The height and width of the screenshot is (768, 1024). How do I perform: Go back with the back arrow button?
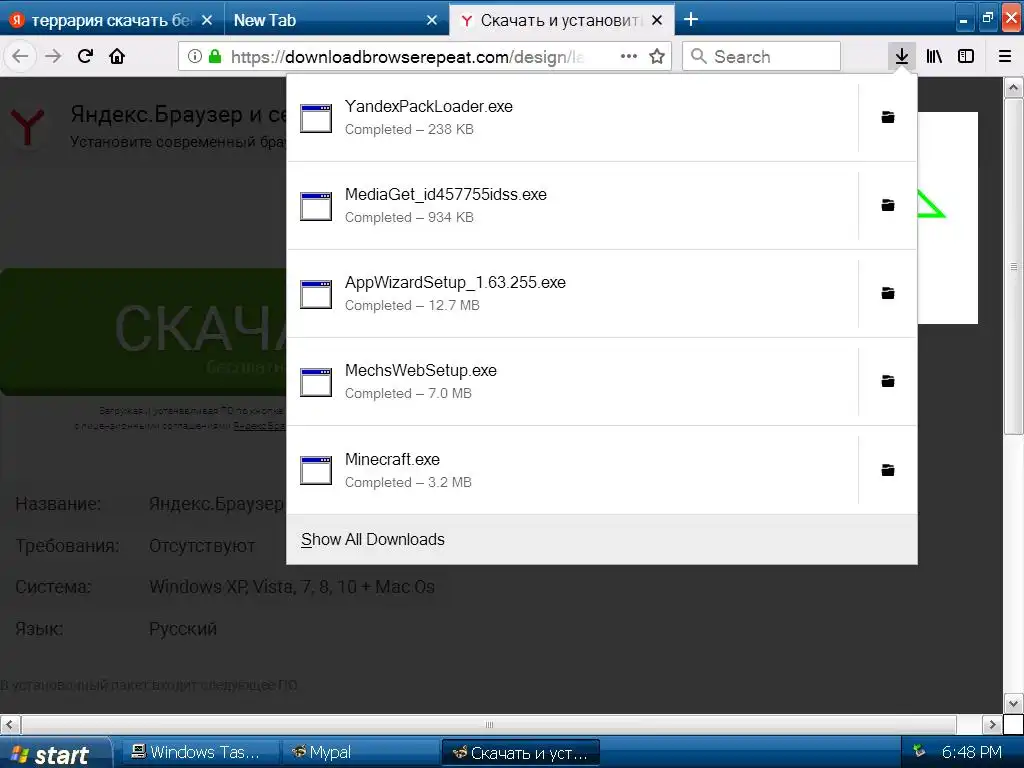20,56
